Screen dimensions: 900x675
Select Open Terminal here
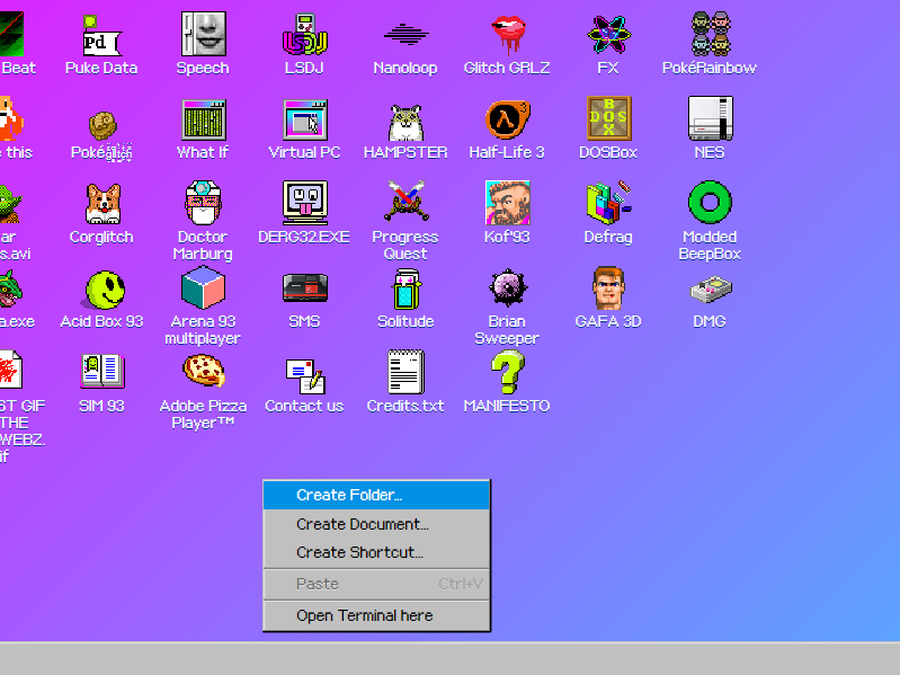(x=377, y=616)
